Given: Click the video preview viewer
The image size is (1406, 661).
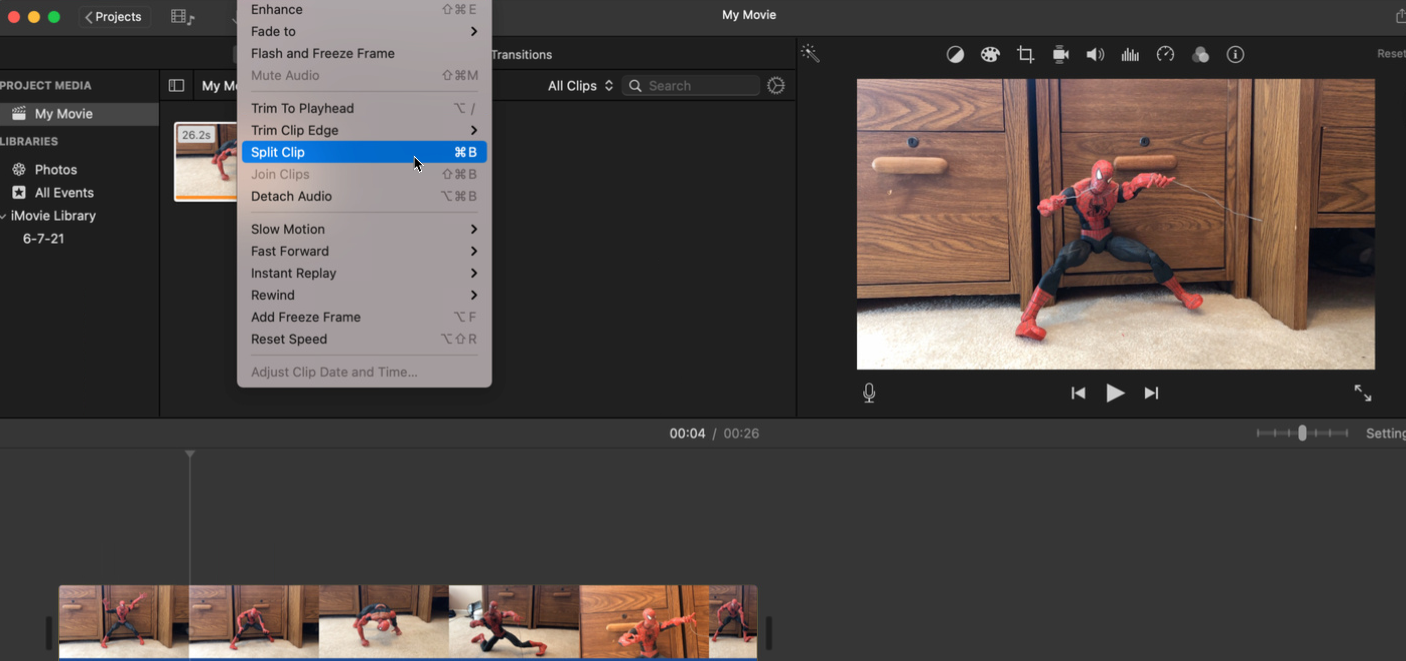Looking at the screenshot, I should (1115, 224).
